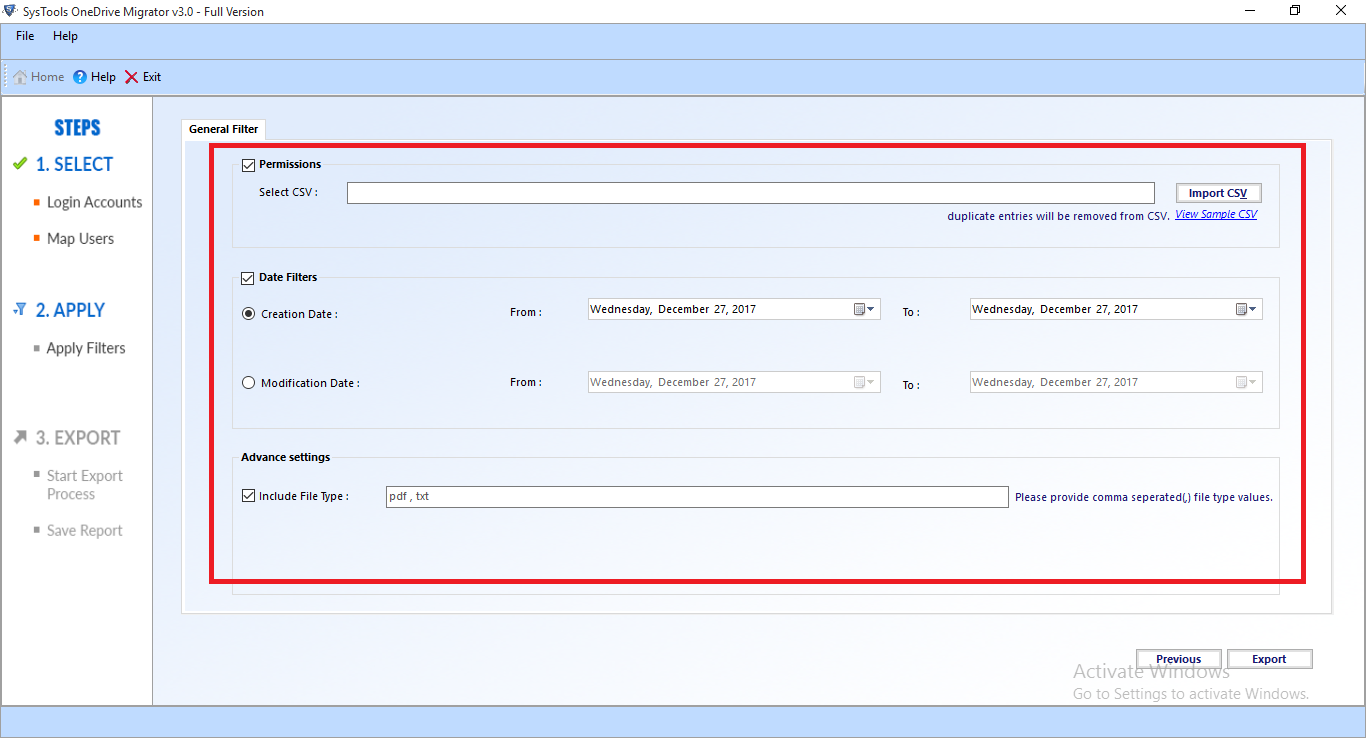Viewport: 1366px width, 738px height.
Task: Click the red X Exit icon
Action: (132, 77)
